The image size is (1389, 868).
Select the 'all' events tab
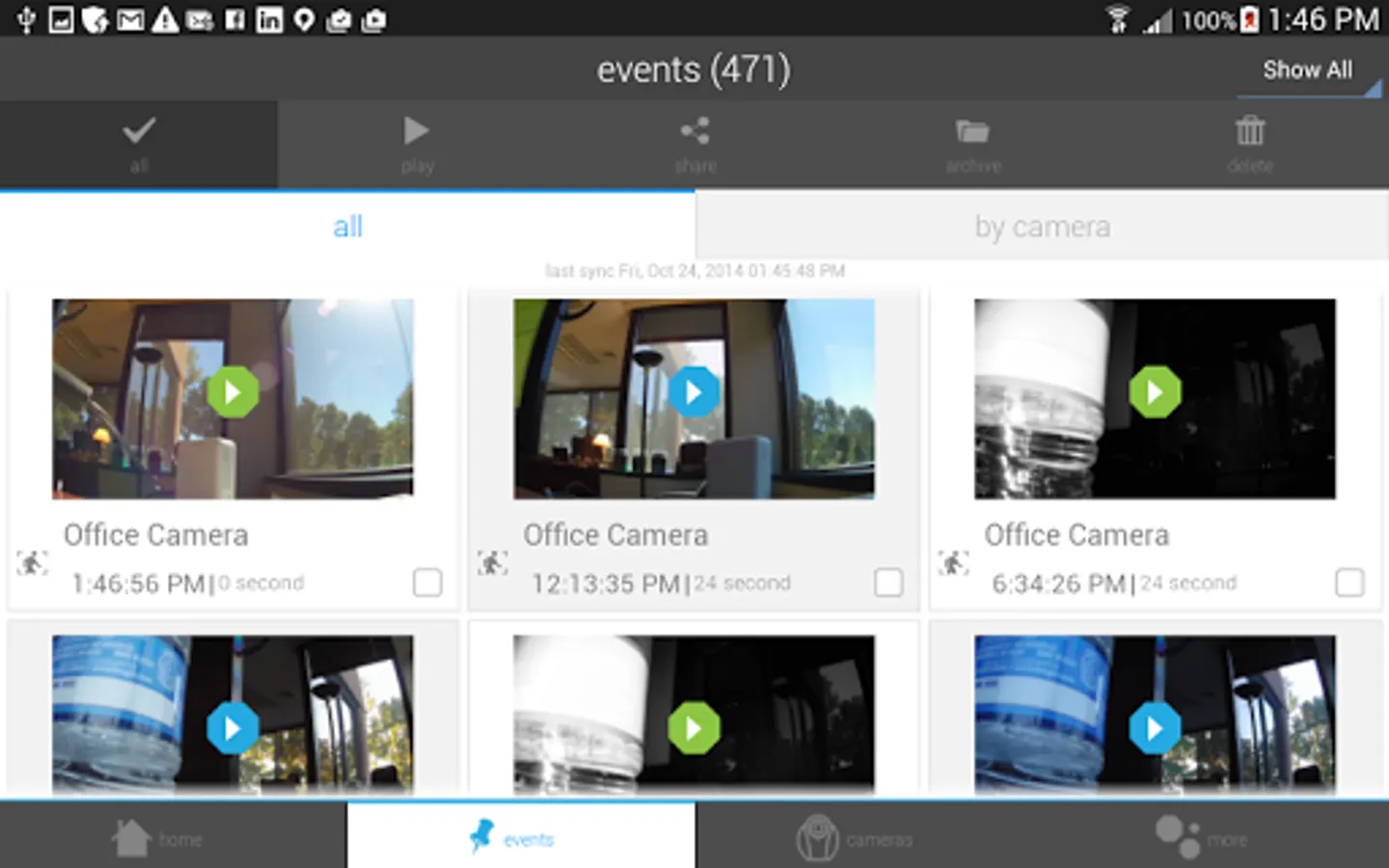click(x=347, y=226)
